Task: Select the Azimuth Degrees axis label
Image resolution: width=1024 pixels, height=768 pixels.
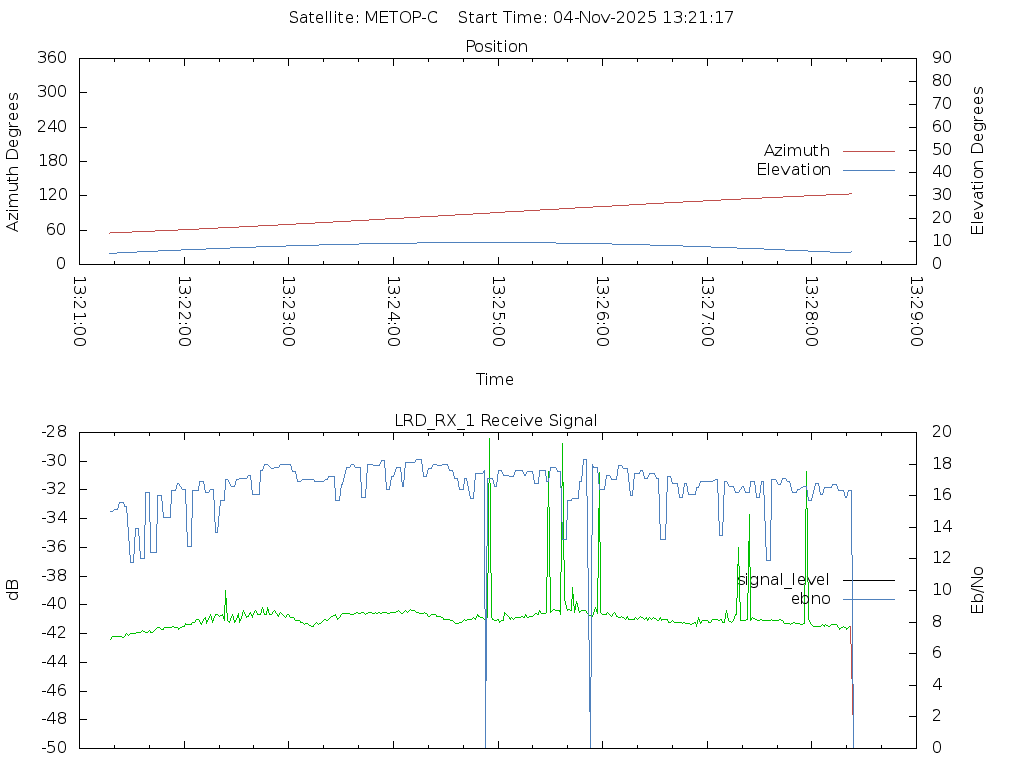Action: coord(14,161)
